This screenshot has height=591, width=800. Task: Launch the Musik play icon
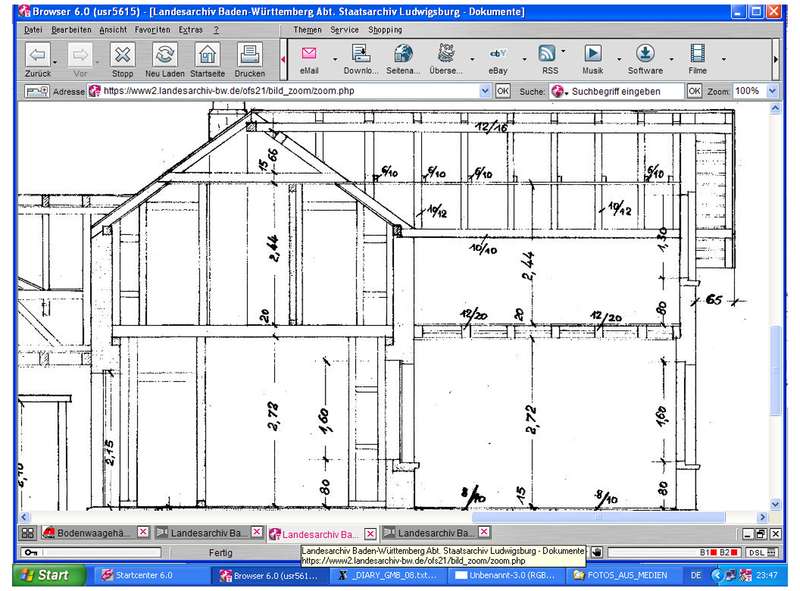click(x=592, y=53)
